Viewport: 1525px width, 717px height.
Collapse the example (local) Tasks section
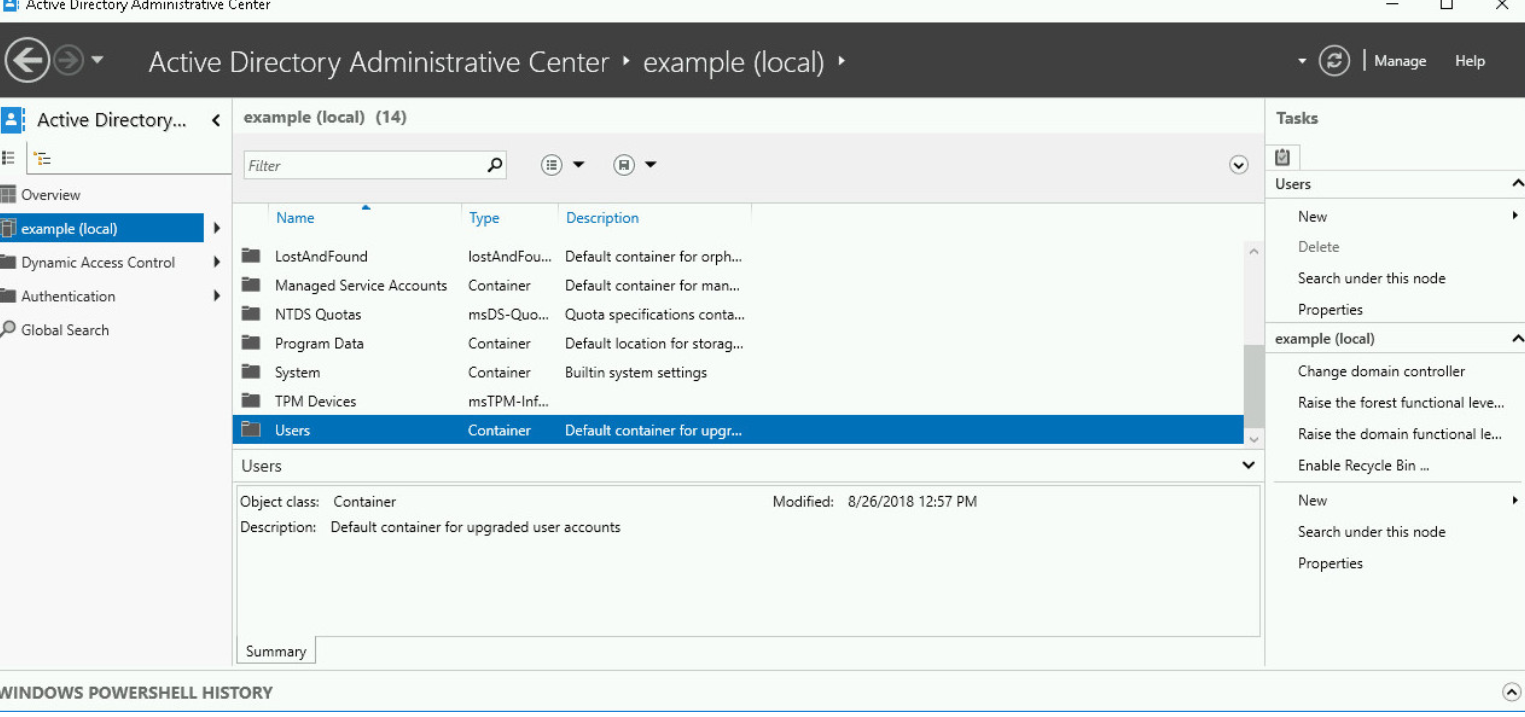[1518, 338]
